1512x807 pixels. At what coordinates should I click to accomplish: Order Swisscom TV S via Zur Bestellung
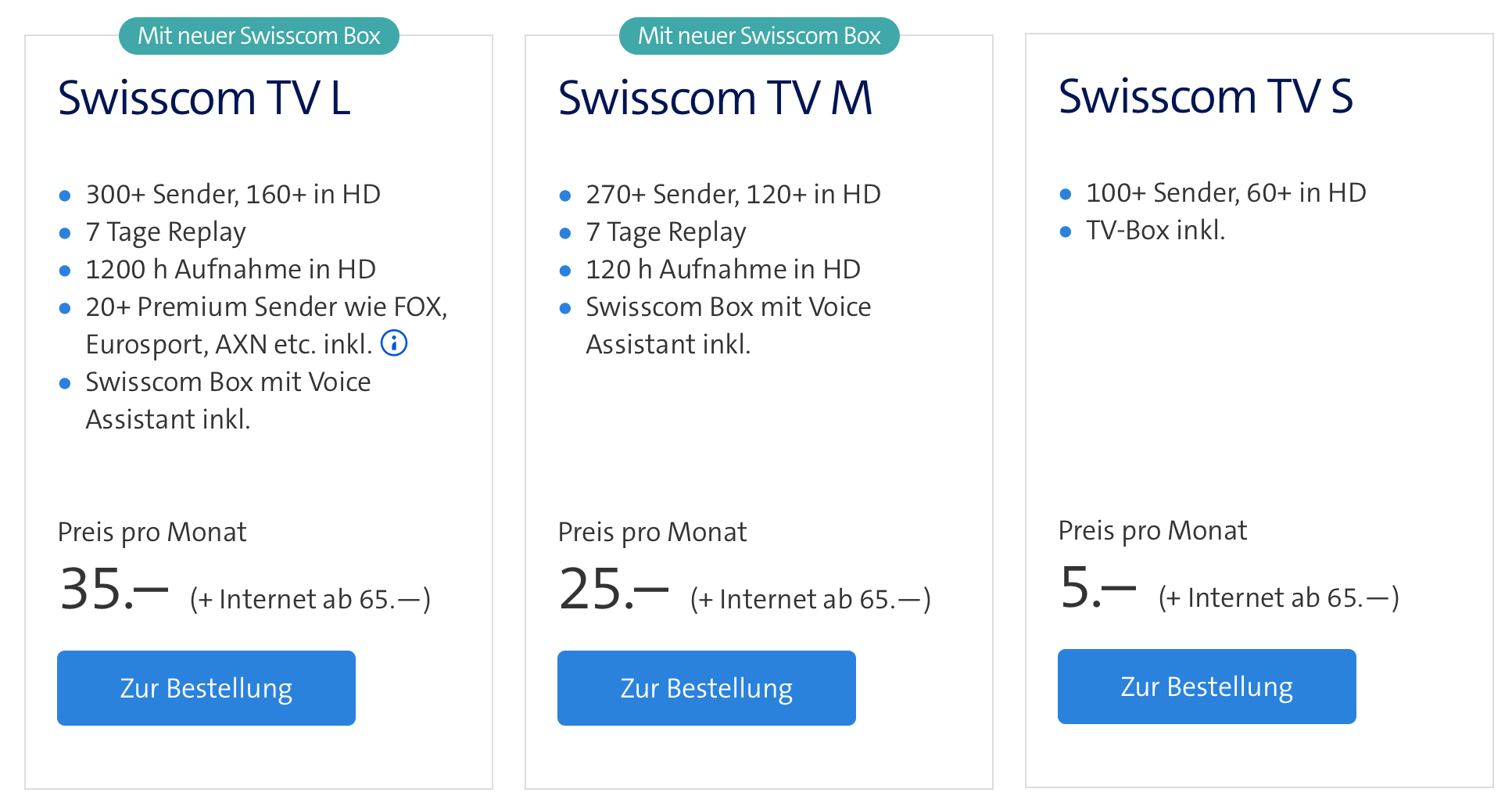[x=1207, y=687]
